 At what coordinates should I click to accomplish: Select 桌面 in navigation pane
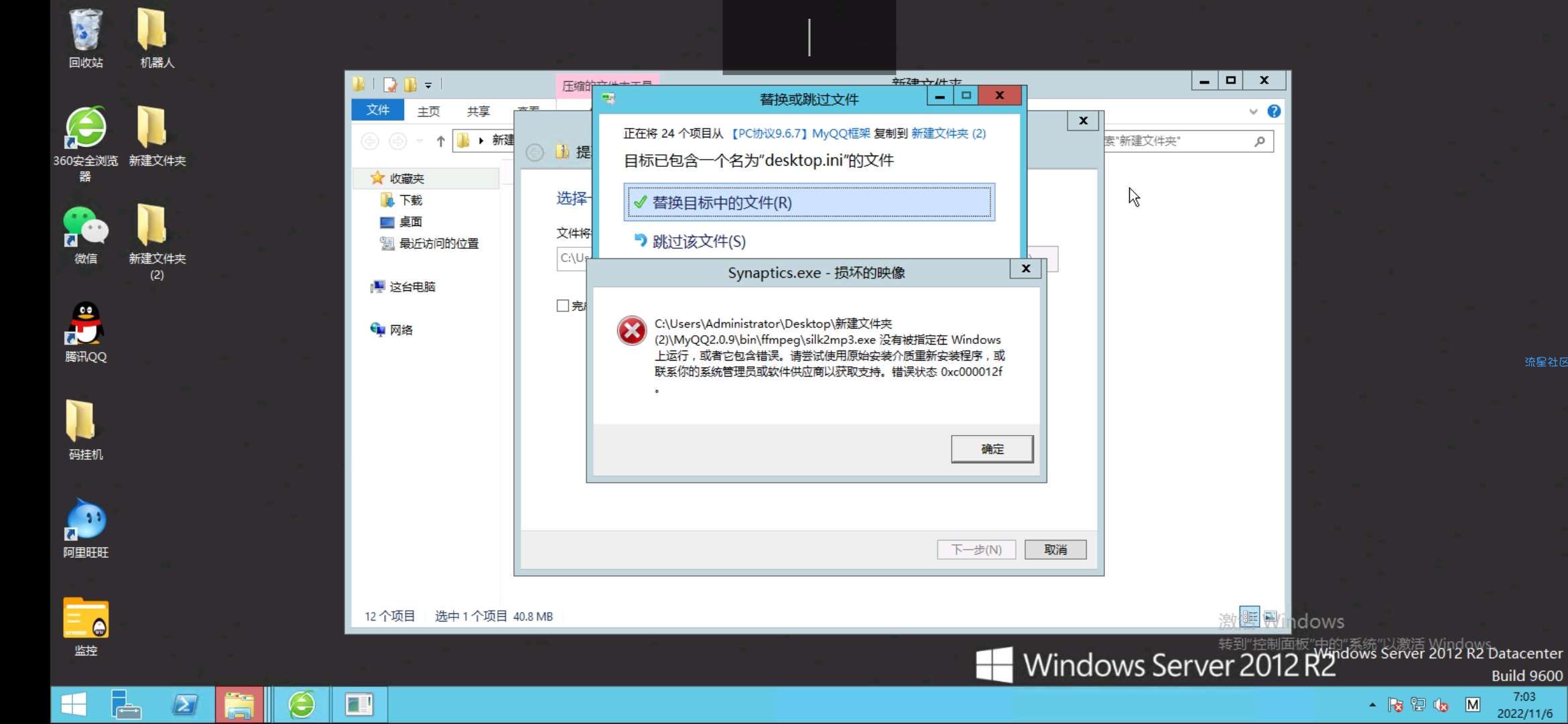pyautogui.click(x=402, y=222)
